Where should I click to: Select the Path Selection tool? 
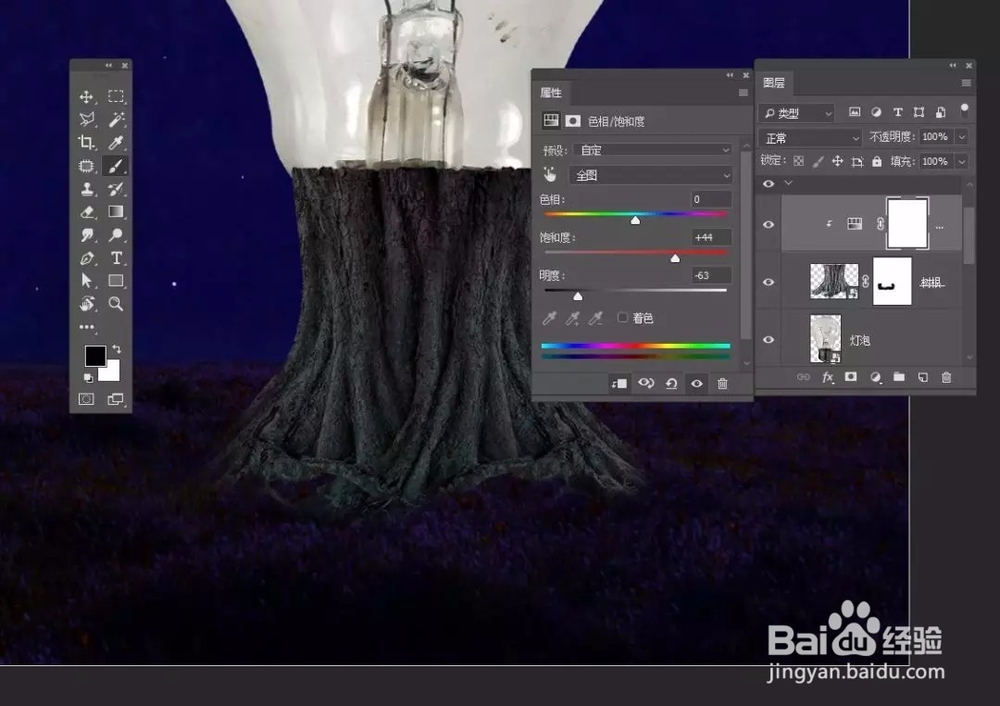point(87,281)
